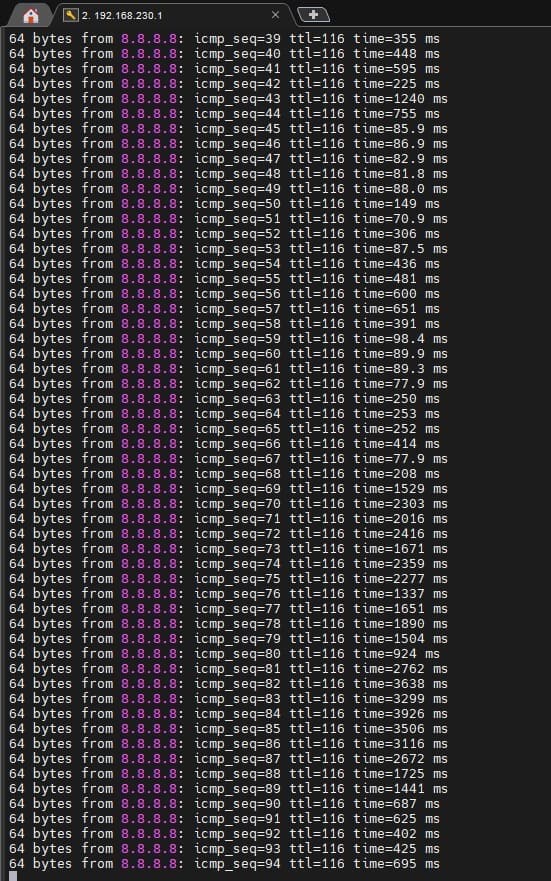Click the terminal cursor block at bottom
Screen dimensions: 551x881
pyautogui.click(x=13, y=876)
